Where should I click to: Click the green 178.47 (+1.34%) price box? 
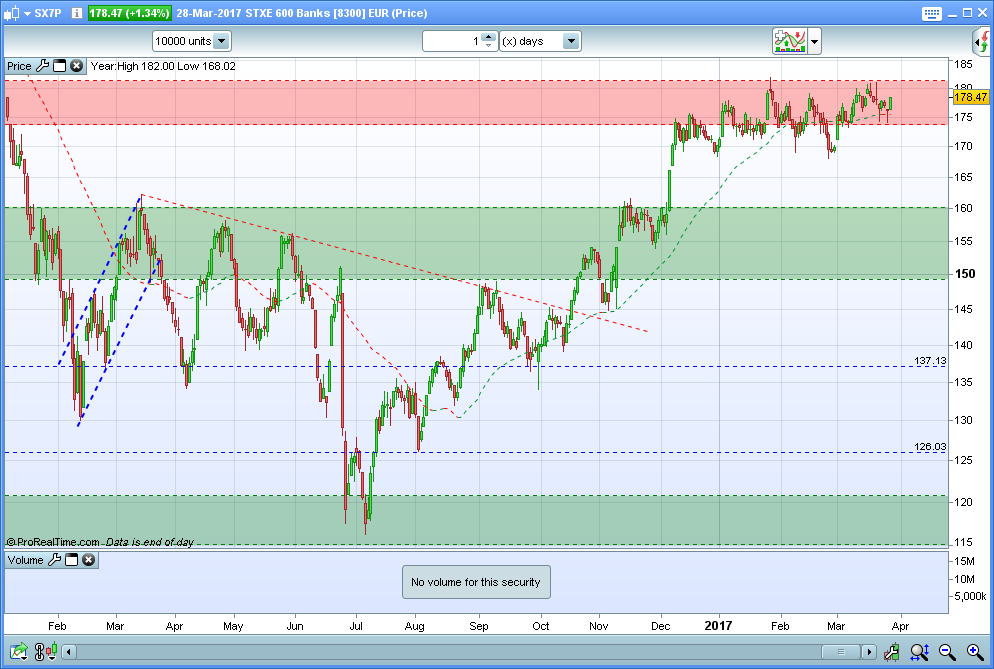[129, 13]
